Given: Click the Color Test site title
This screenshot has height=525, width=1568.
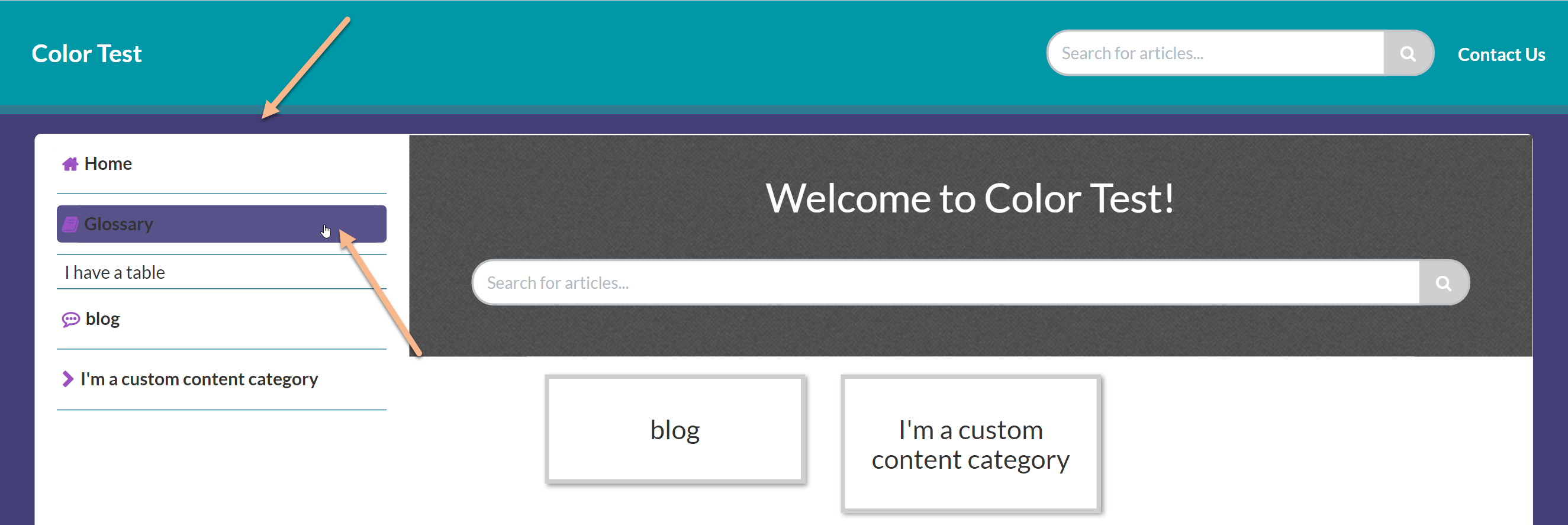Looking at the screenshot, I should 86,53.
